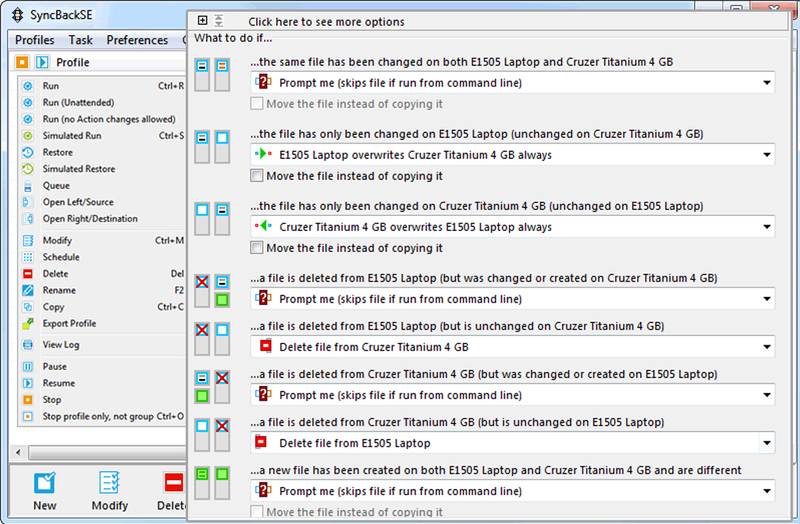Viewport: 800px width, 524px height.
Task: Click the horizontal scrollbar track in profile list
Action: click(x=107, y=452)
